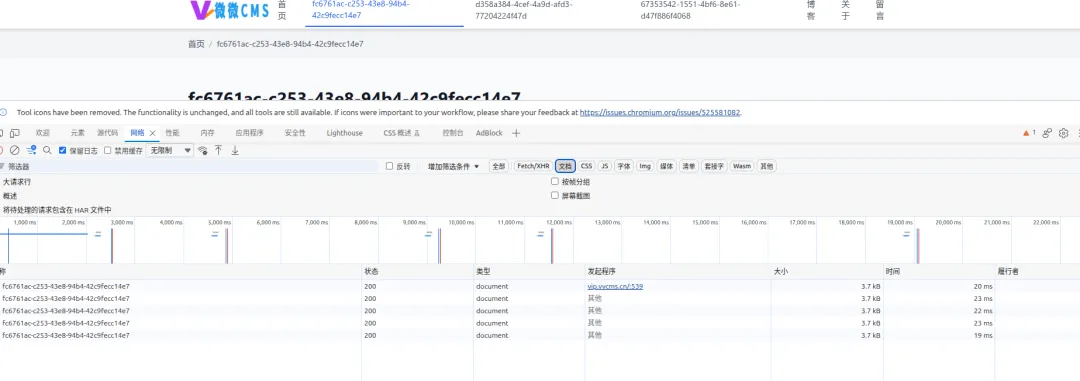Switch to the 控制台 tab
Viewport: 1080px width, 381px height.
tap(453, 133)
